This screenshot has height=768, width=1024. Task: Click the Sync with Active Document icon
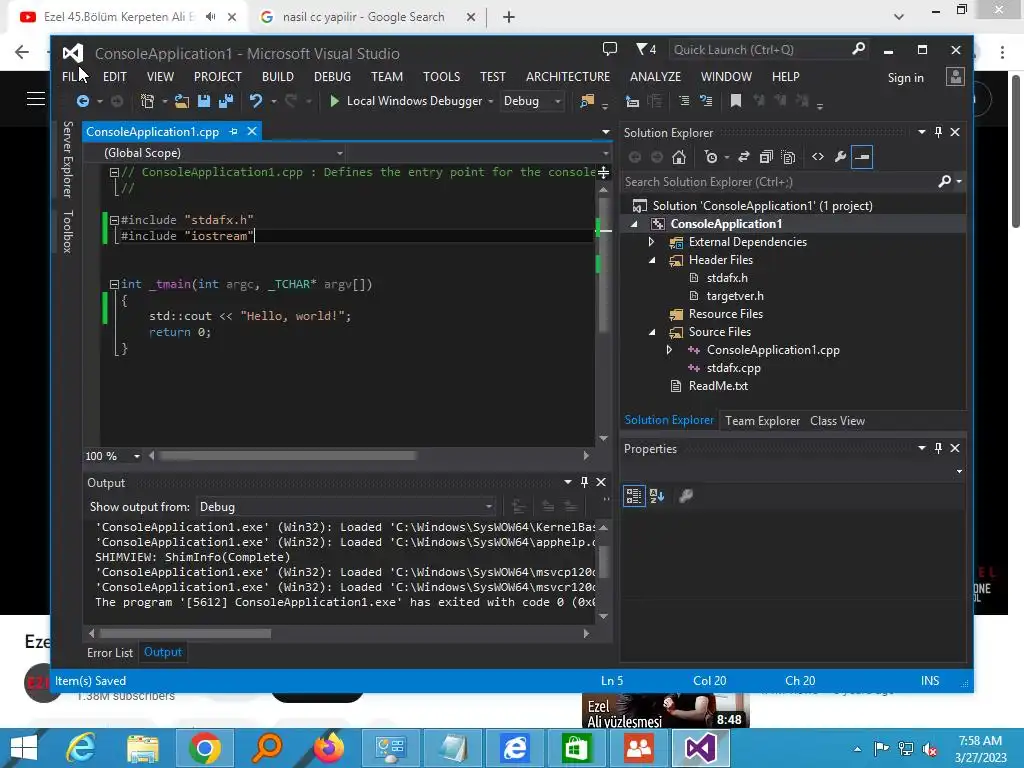[744, 157]
